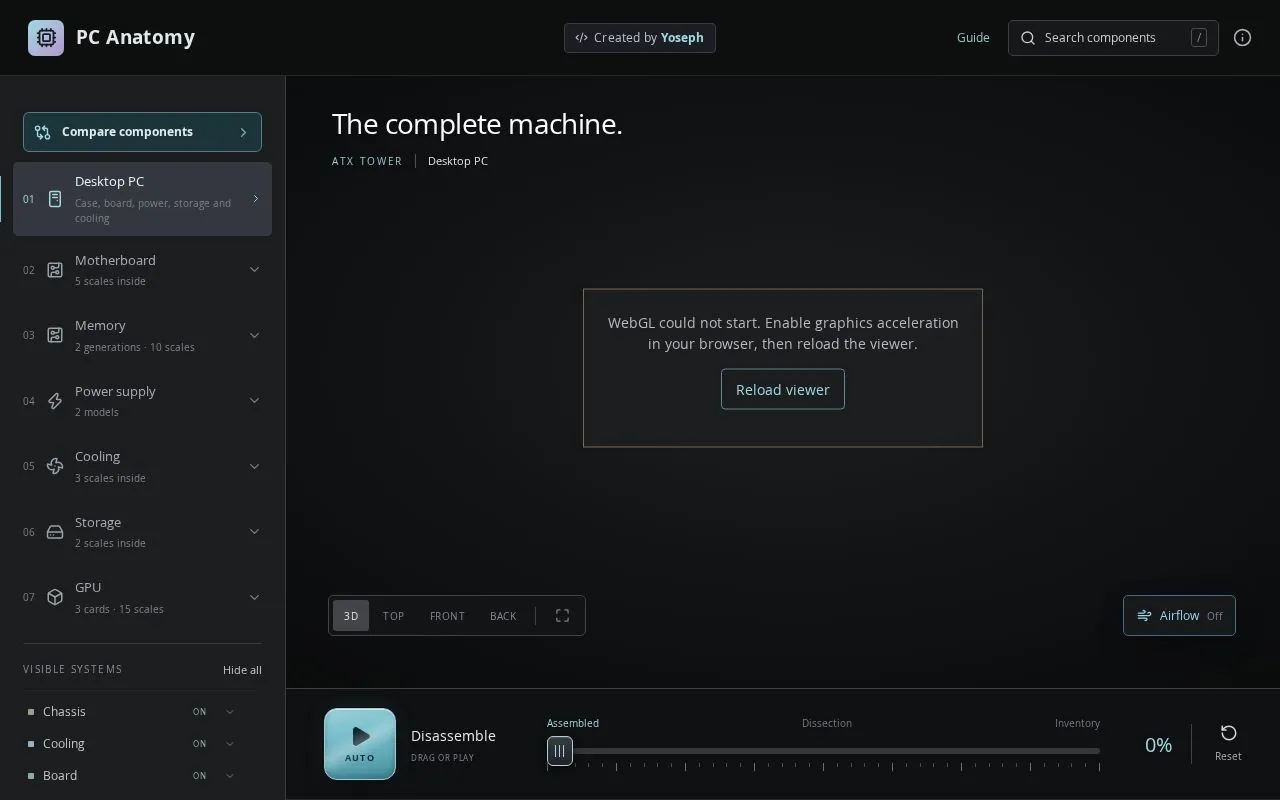Toggle Cooling system visibility ON switch
This screenshot has height=800, width=1280.
[200, 744]
